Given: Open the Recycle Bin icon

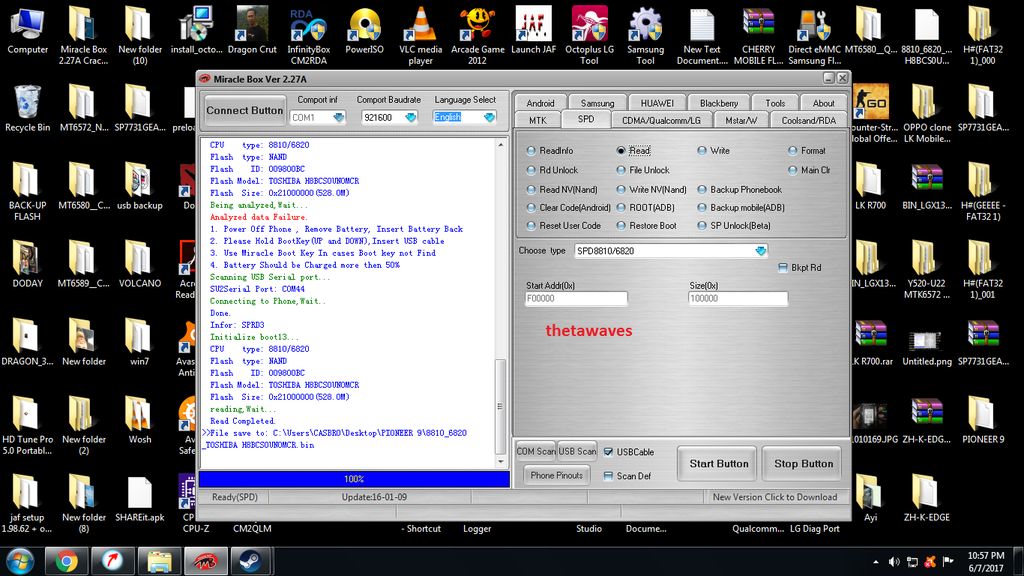Looking at the screenshot, I should 27,108.
